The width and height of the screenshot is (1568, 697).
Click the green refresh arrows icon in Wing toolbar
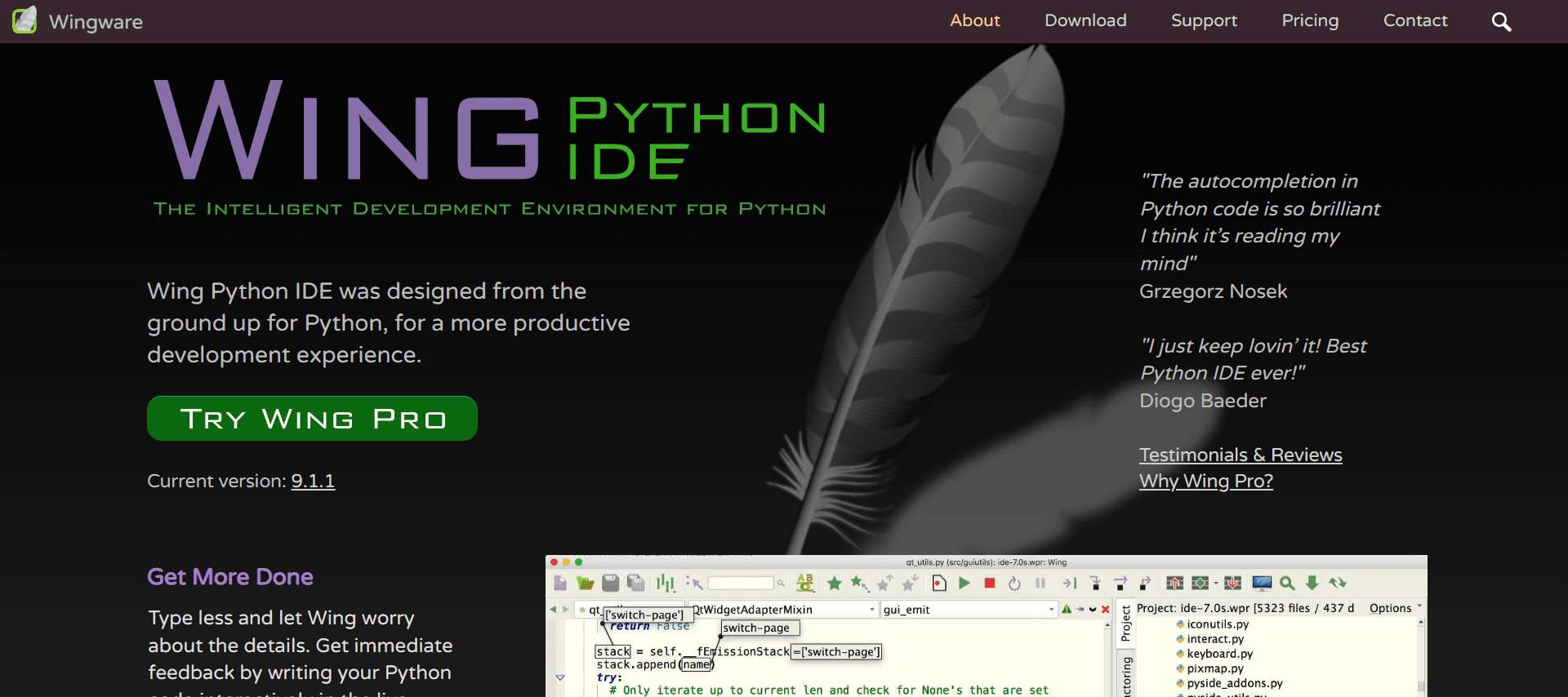click(1337, 583)
